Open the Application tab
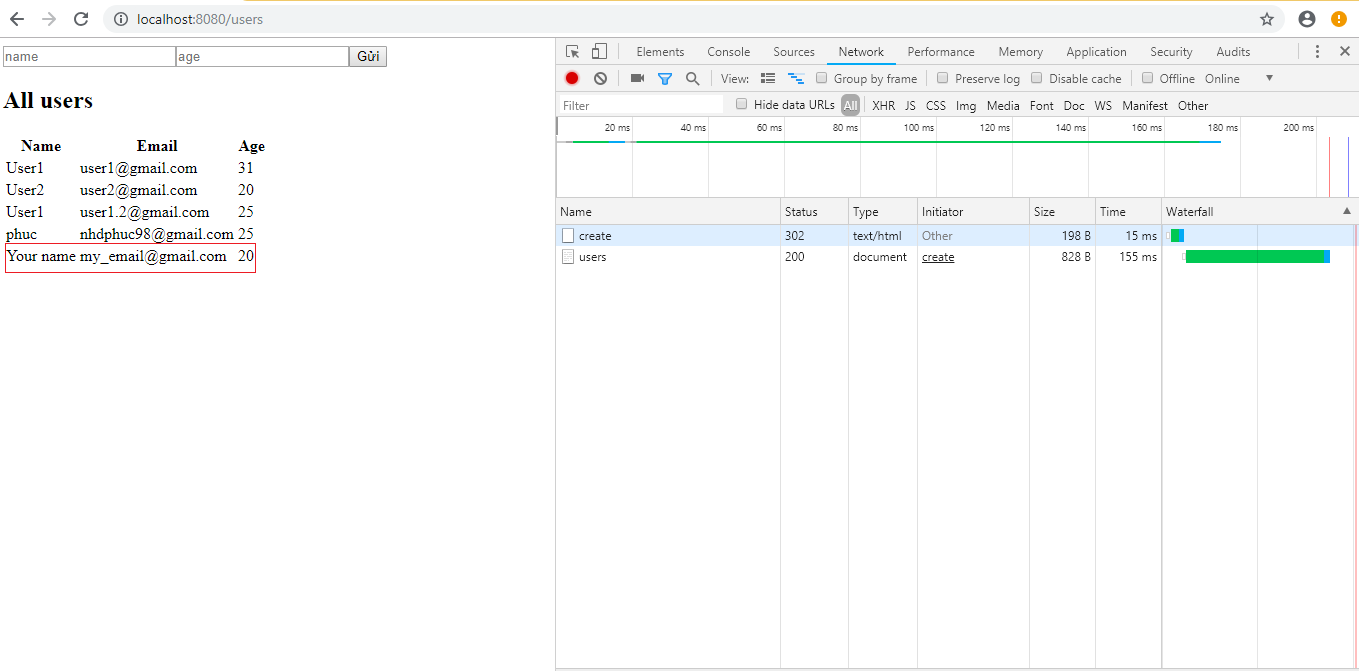1359x671 pixels. [x=1096, y=52]
